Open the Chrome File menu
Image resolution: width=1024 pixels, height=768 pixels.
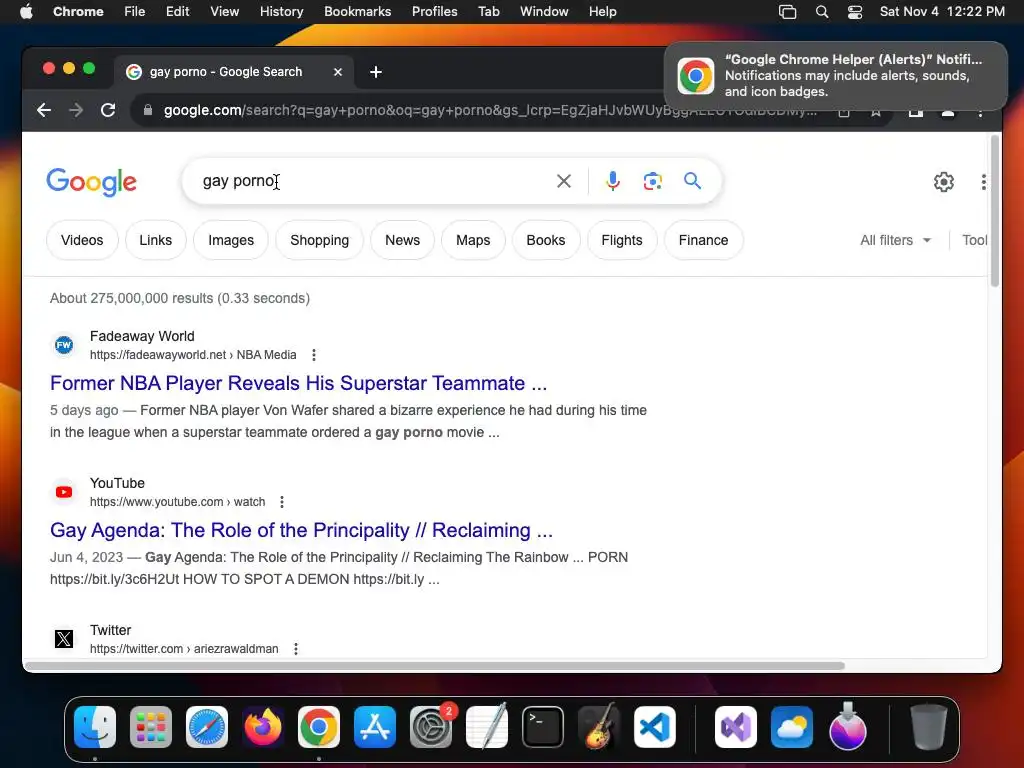coord(135,12)
